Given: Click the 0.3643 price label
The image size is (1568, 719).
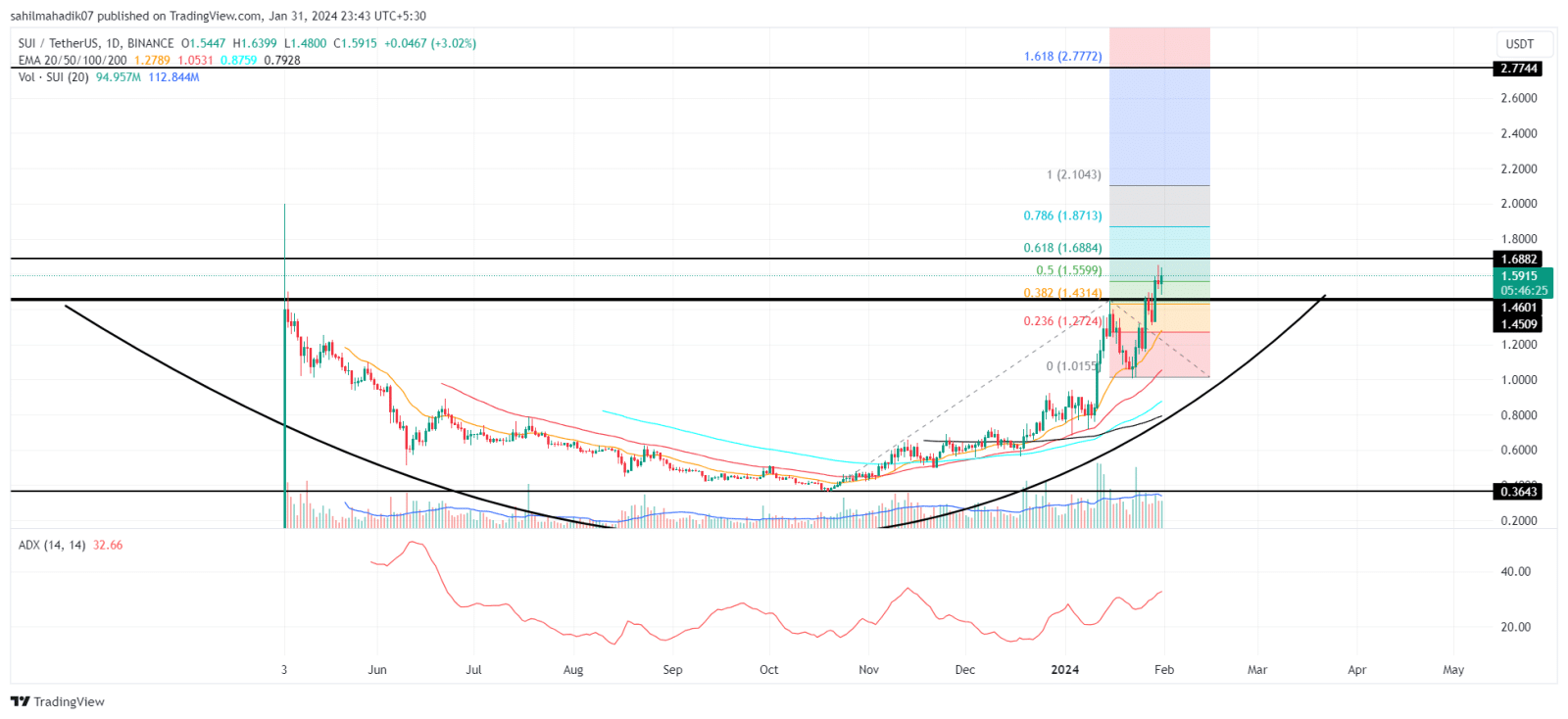Looking at the screenshot, I should (1519, 492).
